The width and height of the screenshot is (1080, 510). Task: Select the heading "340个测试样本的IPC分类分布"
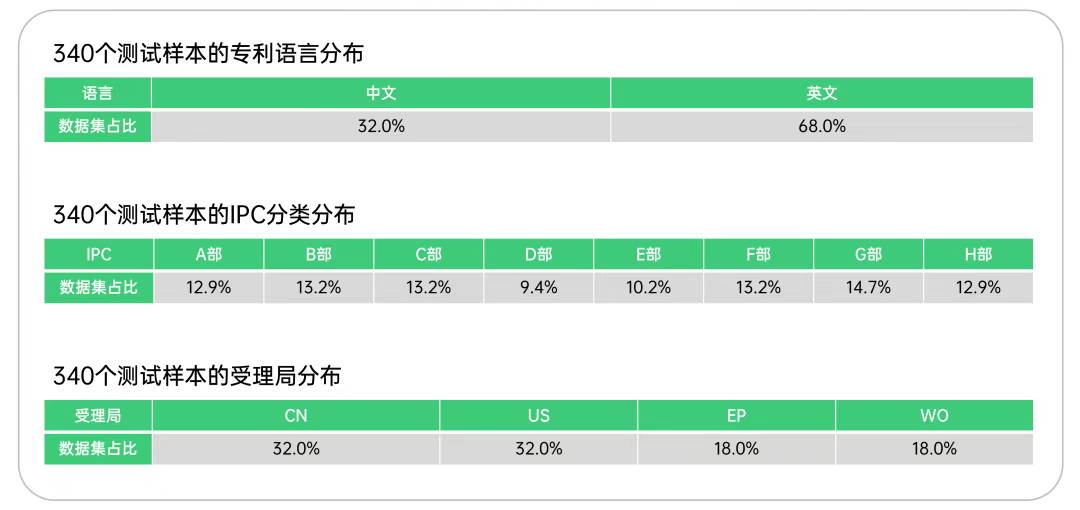point(204,214)
